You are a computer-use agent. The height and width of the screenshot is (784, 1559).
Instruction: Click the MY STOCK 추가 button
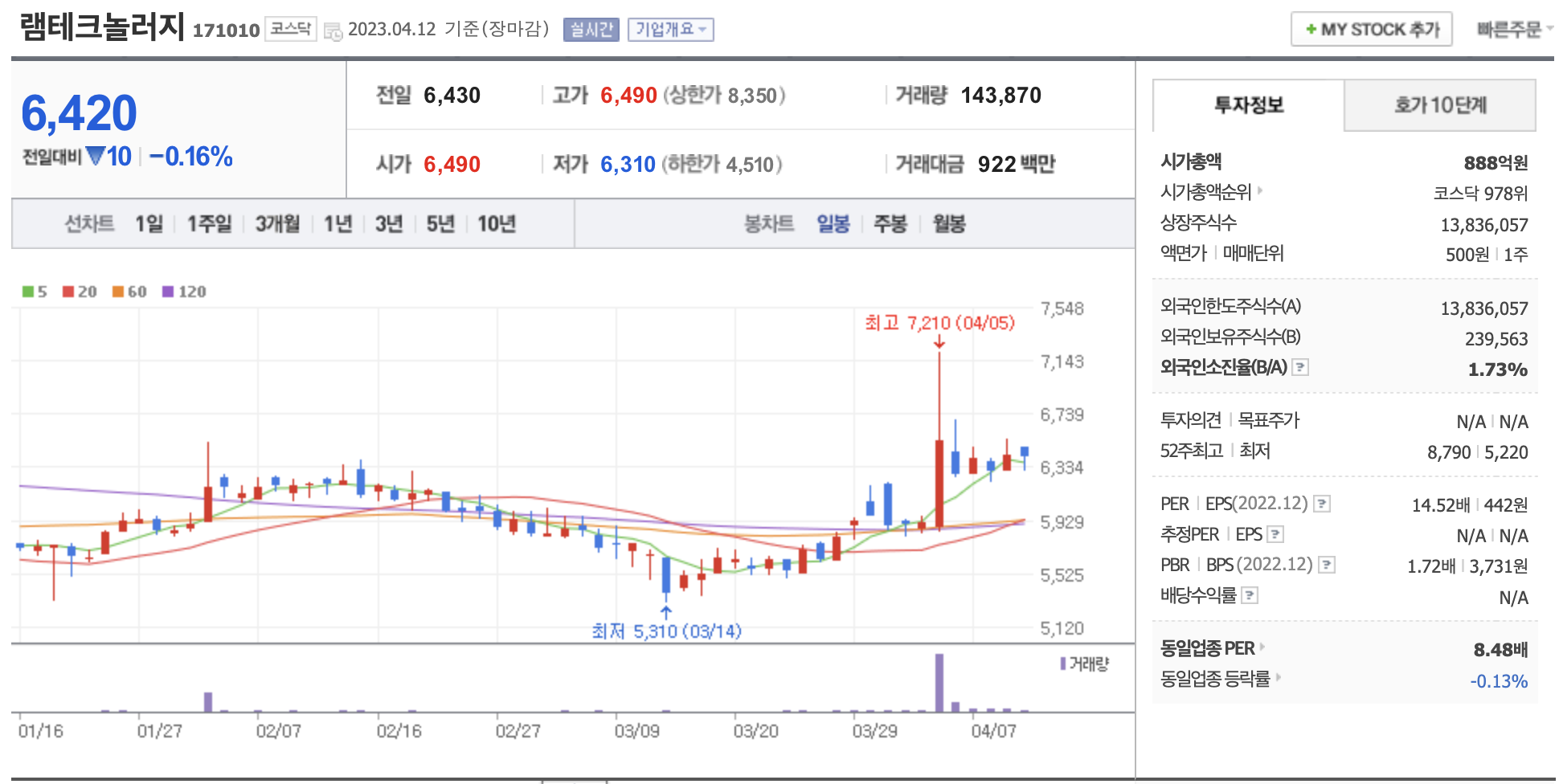(1371, 30)
